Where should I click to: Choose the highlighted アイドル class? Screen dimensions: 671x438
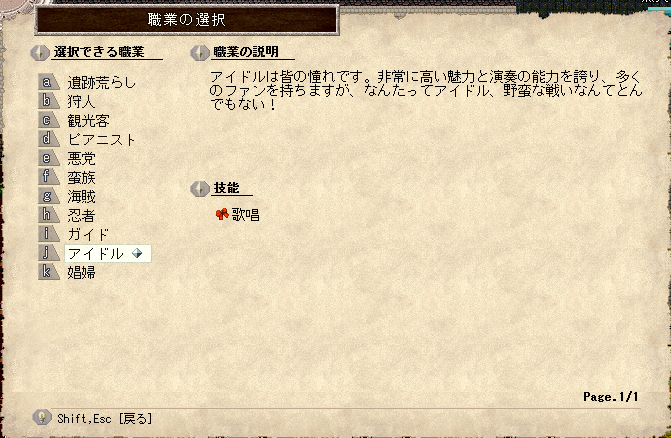click(x=107, y=253)
